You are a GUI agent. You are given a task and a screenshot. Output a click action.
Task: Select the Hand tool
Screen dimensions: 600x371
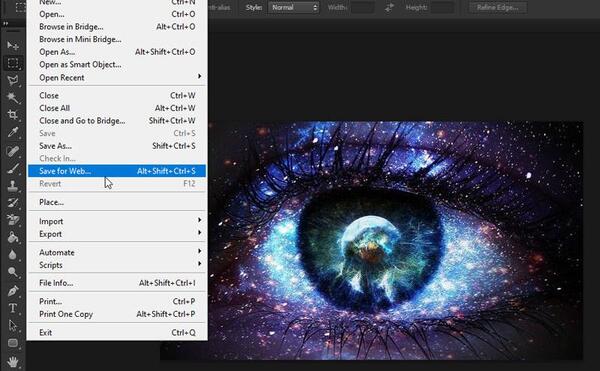click(x=13, y=361)
